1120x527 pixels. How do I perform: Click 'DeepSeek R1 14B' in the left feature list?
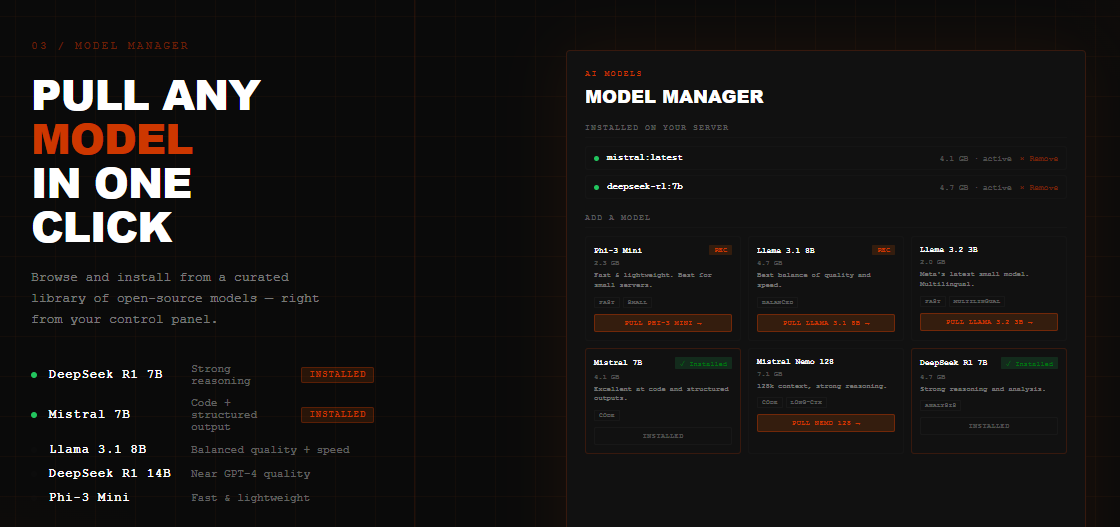pyautogui.click(x=109, y=473)
